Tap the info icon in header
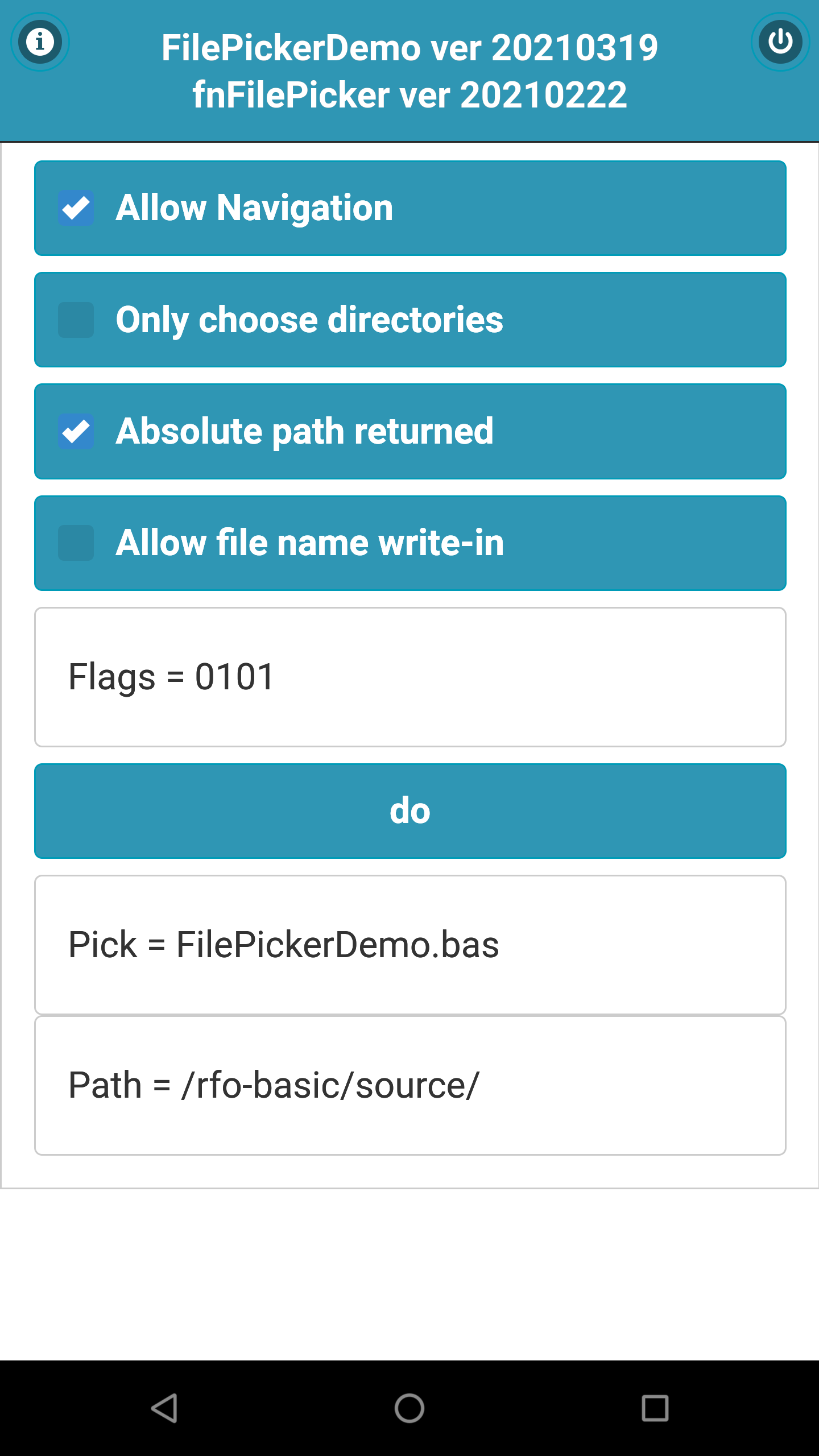The height and width of the screenshot is (1456, 819). (x=40, y=42)
